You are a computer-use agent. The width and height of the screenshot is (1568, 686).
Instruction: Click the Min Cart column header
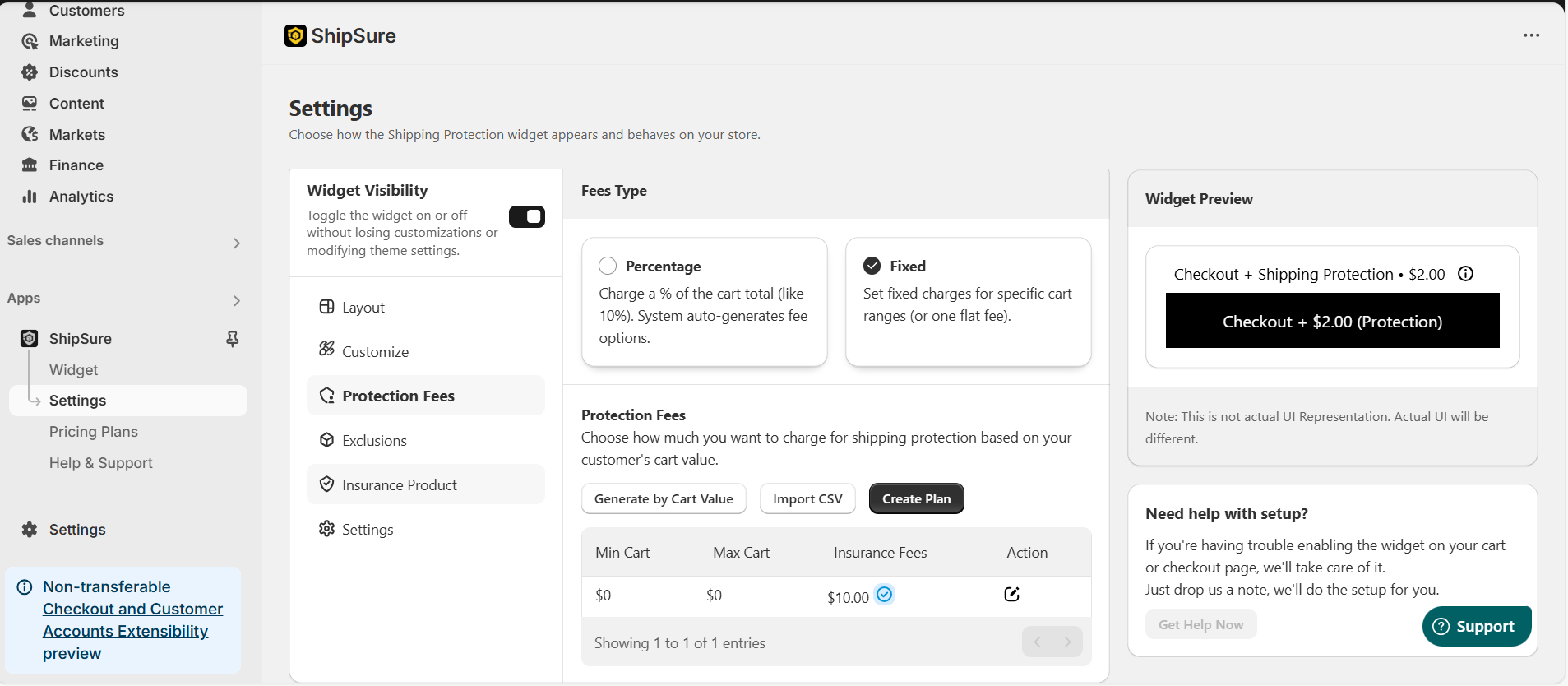[622, 553]
